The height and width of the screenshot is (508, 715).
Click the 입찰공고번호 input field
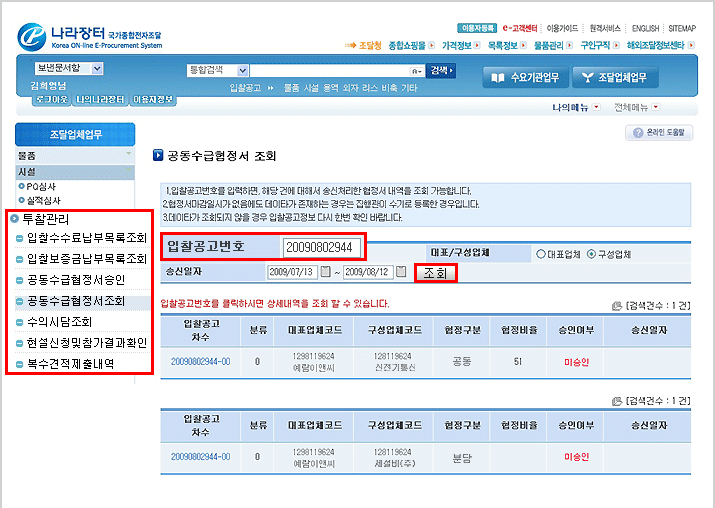320,246
